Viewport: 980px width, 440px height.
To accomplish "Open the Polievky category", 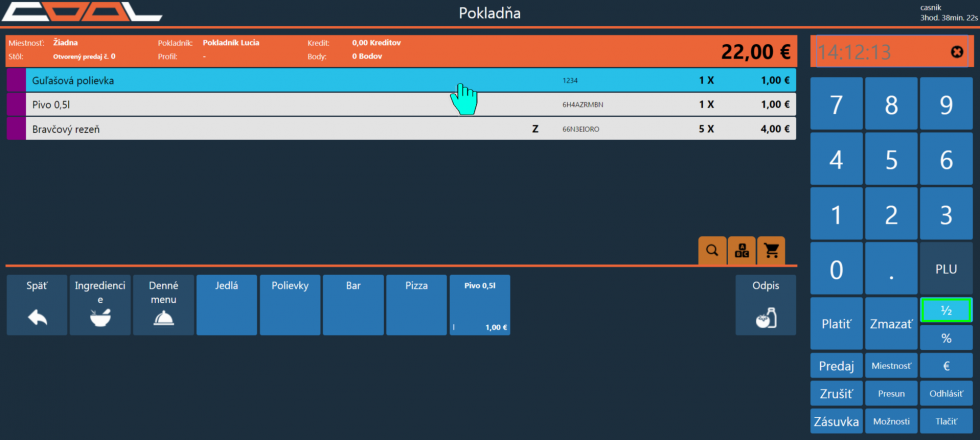I will [290, 305].
